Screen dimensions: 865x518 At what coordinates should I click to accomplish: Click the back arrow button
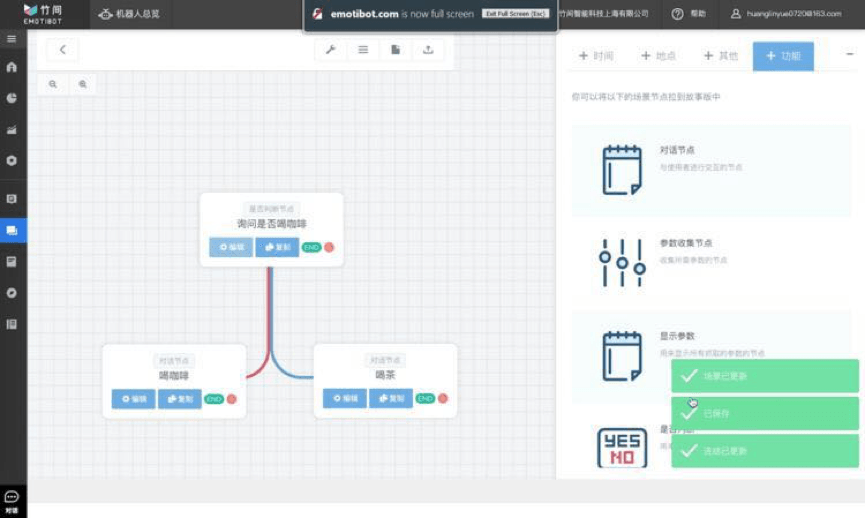pyautogui.click(x=62, y=50)
